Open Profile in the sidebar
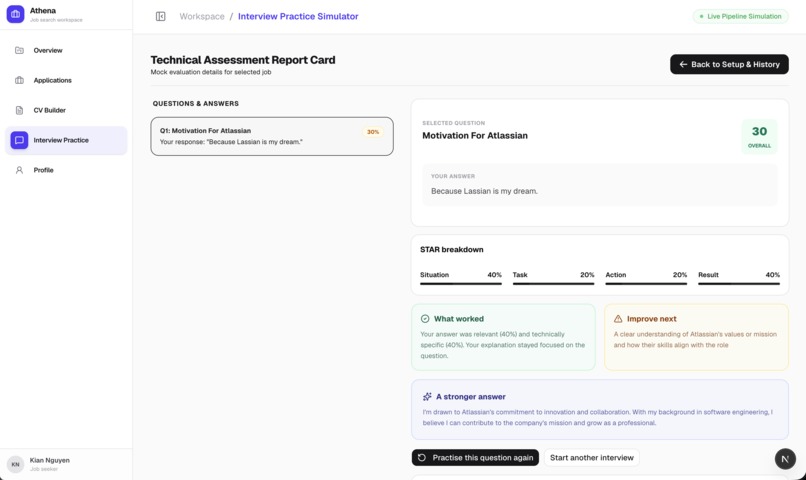Viewport: 806px width, 480px height. click(x=66, y=170)
